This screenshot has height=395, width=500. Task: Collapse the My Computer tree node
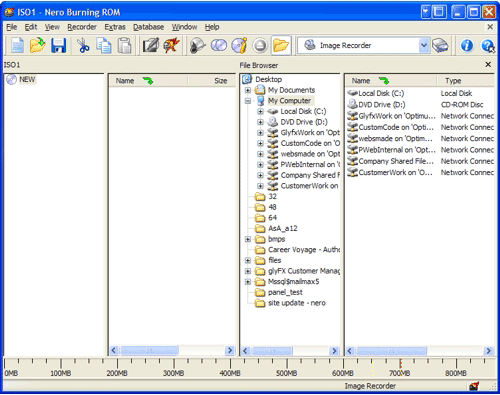click(x=248, y=101)
